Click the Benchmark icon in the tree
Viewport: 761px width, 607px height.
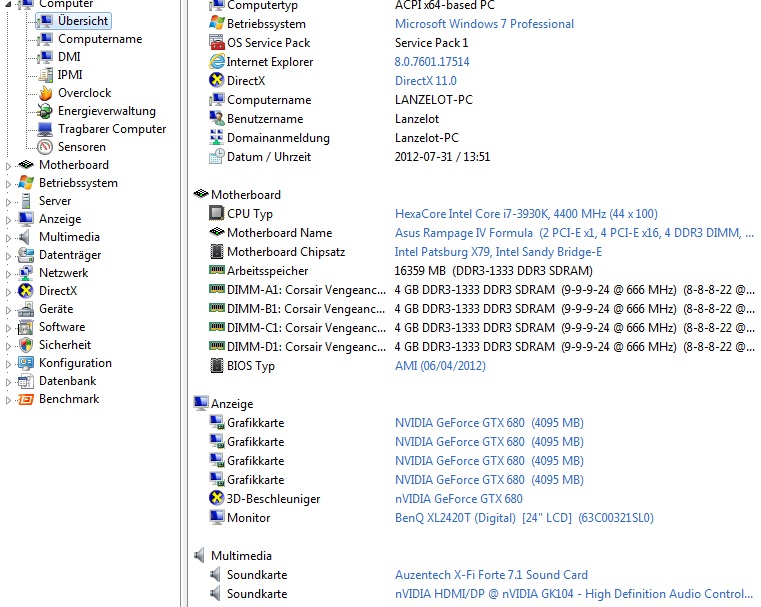click(25, 399)
